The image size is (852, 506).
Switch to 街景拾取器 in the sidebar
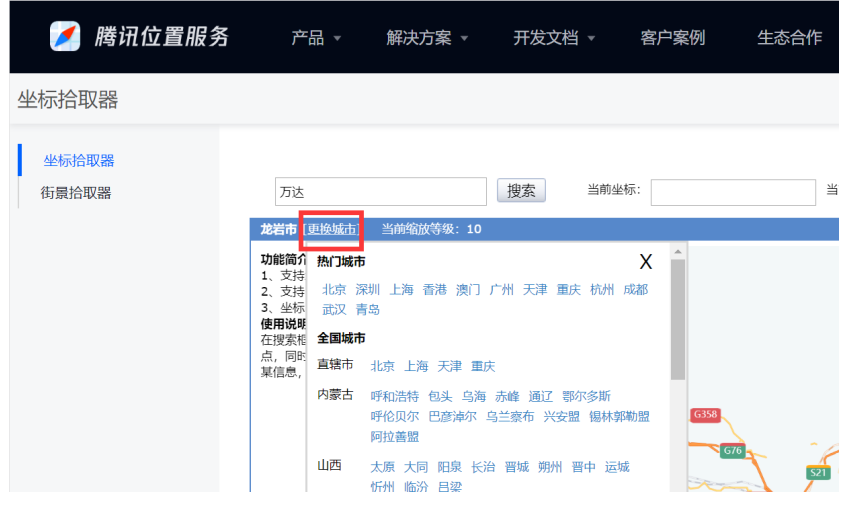76,193
